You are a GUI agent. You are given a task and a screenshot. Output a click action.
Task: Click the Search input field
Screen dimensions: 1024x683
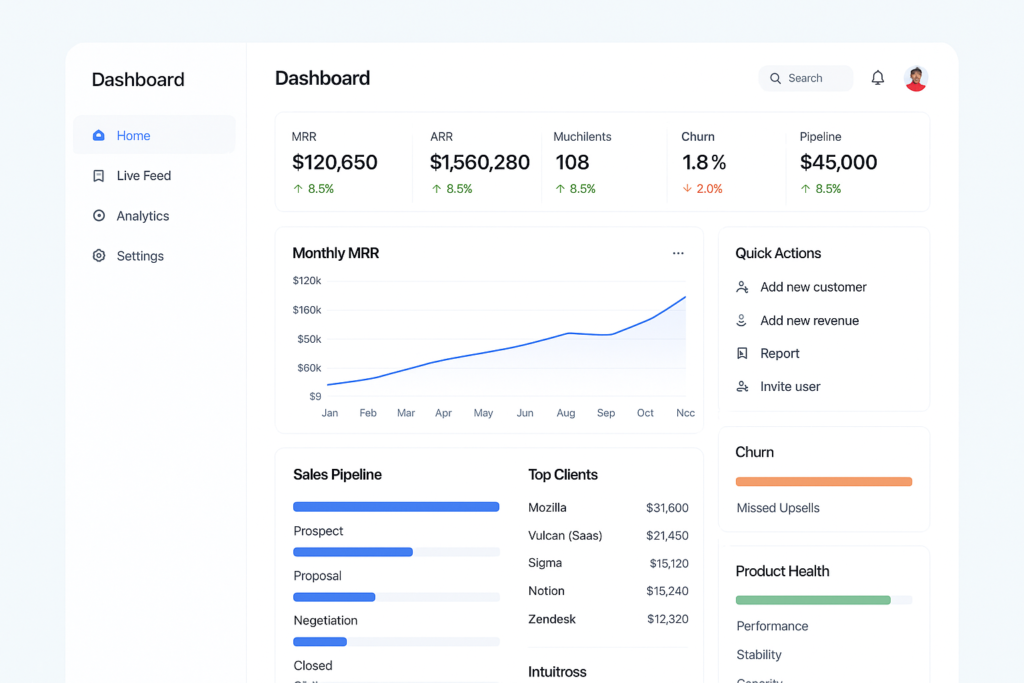pyautogui.click(x=806, y=78)
